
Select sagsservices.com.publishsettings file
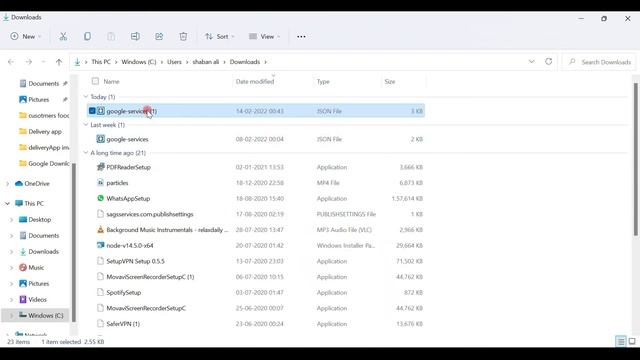[x=256, y=214]
